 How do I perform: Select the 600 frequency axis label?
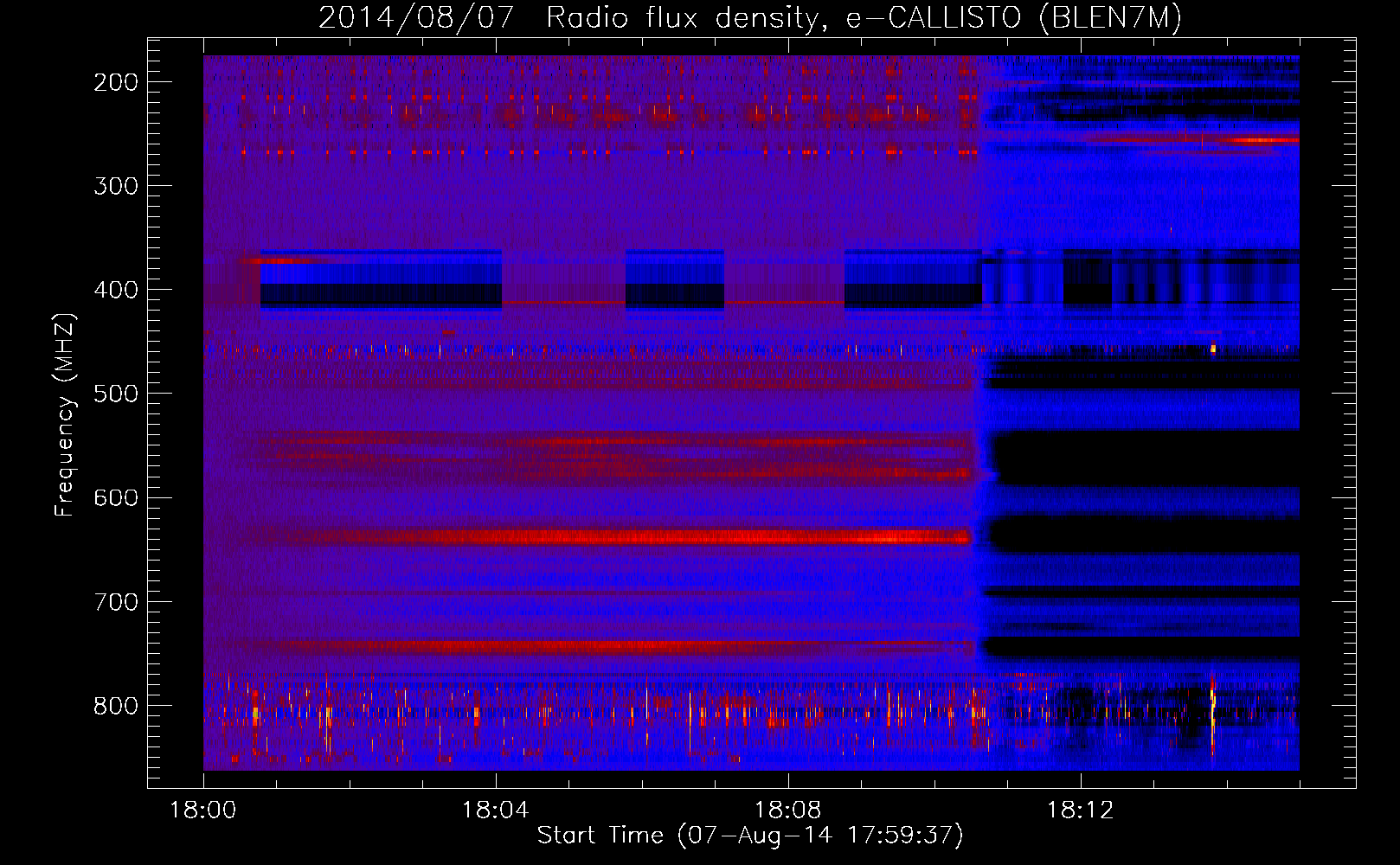point(116,497)
